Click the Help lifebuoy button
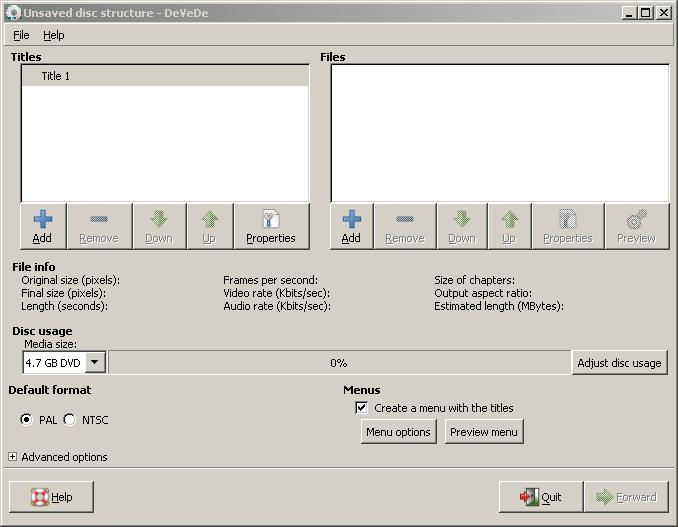The width and height of the screenshot is (678, 527). pos(51,497)
